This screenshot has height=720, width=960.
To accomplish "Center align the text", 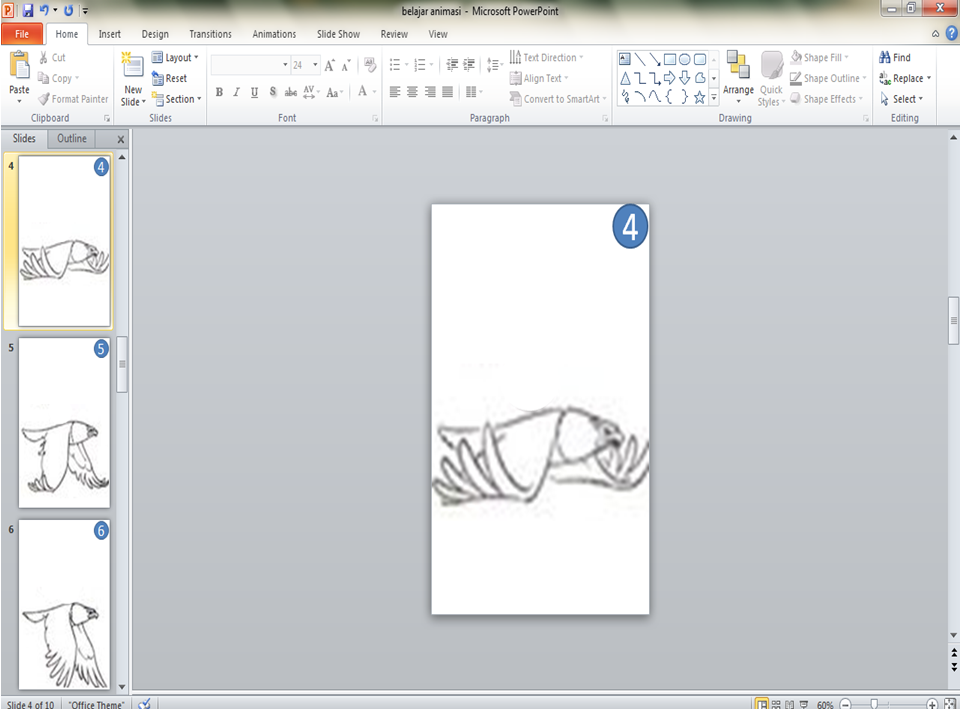I will click(413, 92).
